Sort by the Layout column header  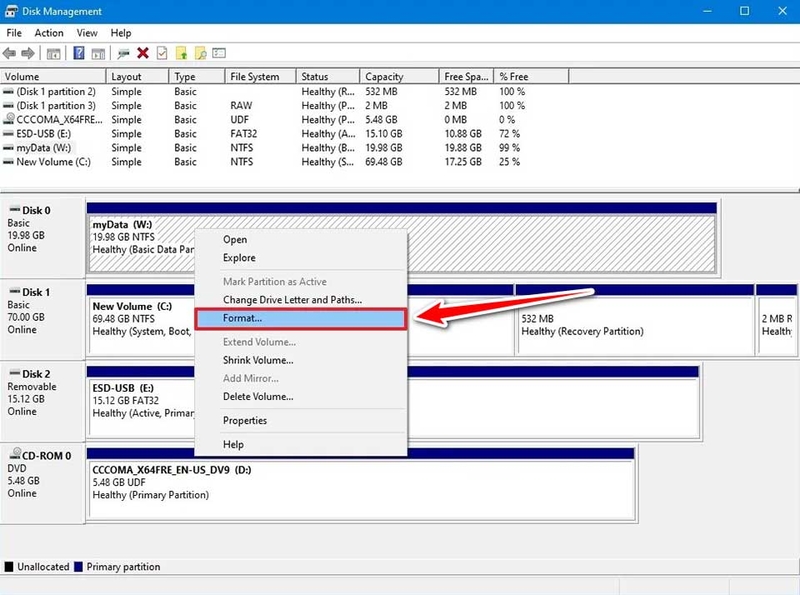[137, 77]
